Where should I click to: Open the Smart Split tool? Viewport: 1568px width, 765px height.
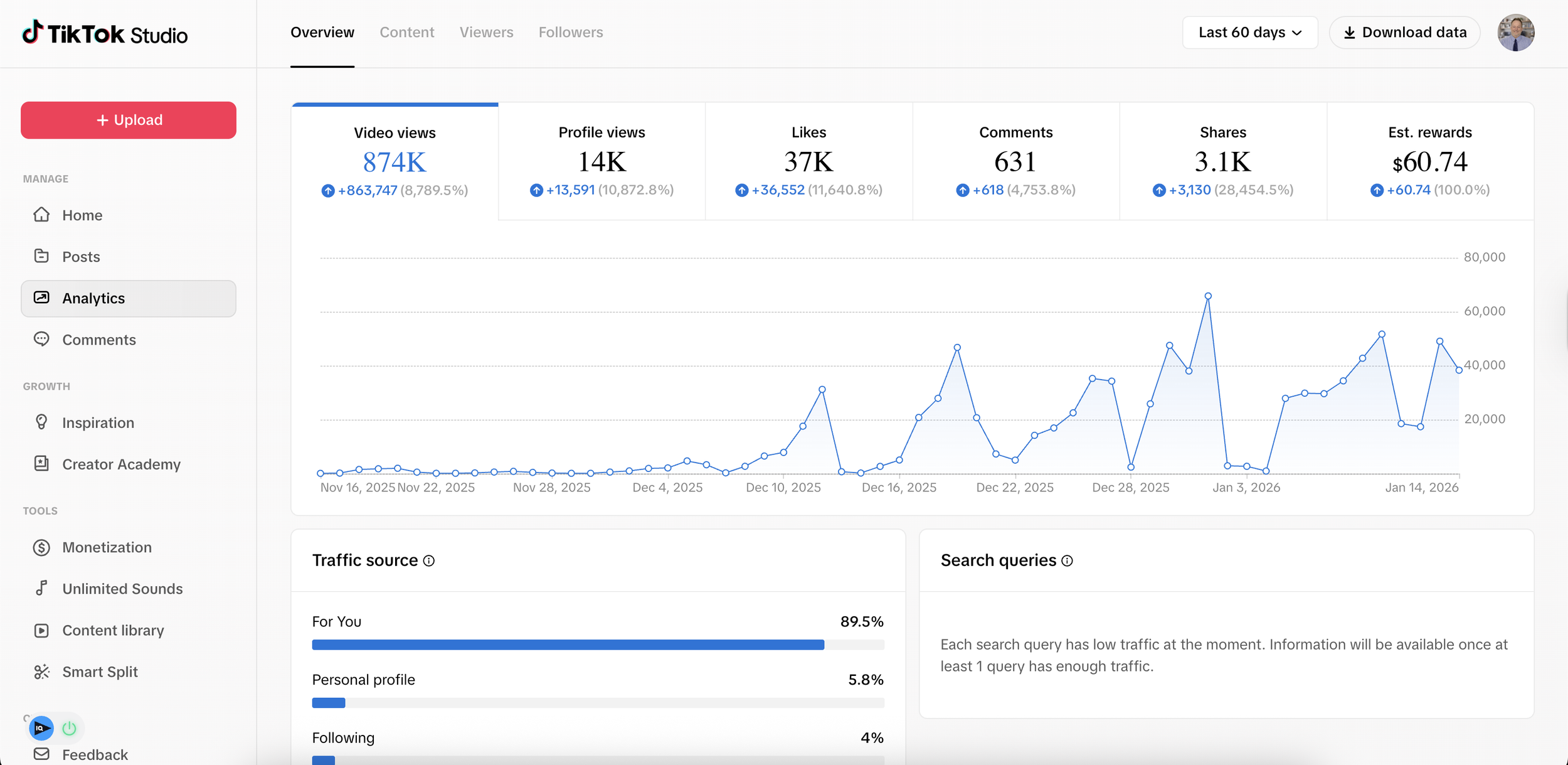pyautogui.click(x=100, y=671)
